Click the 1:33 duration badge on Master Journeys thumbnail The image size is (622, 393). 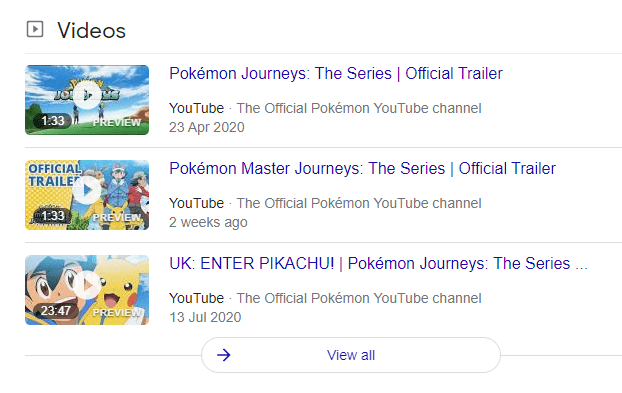[x=53, y=216]
